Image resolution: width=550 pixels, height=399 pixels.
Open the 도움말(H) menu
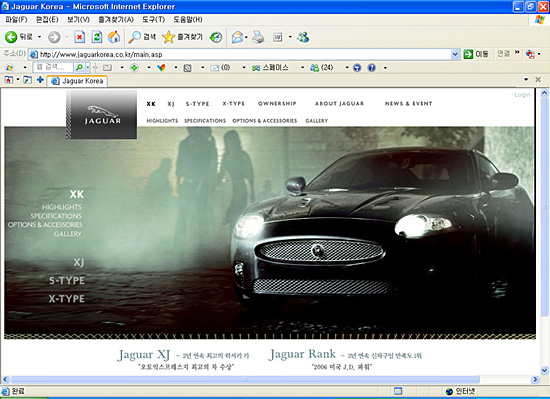coord(188,19)
